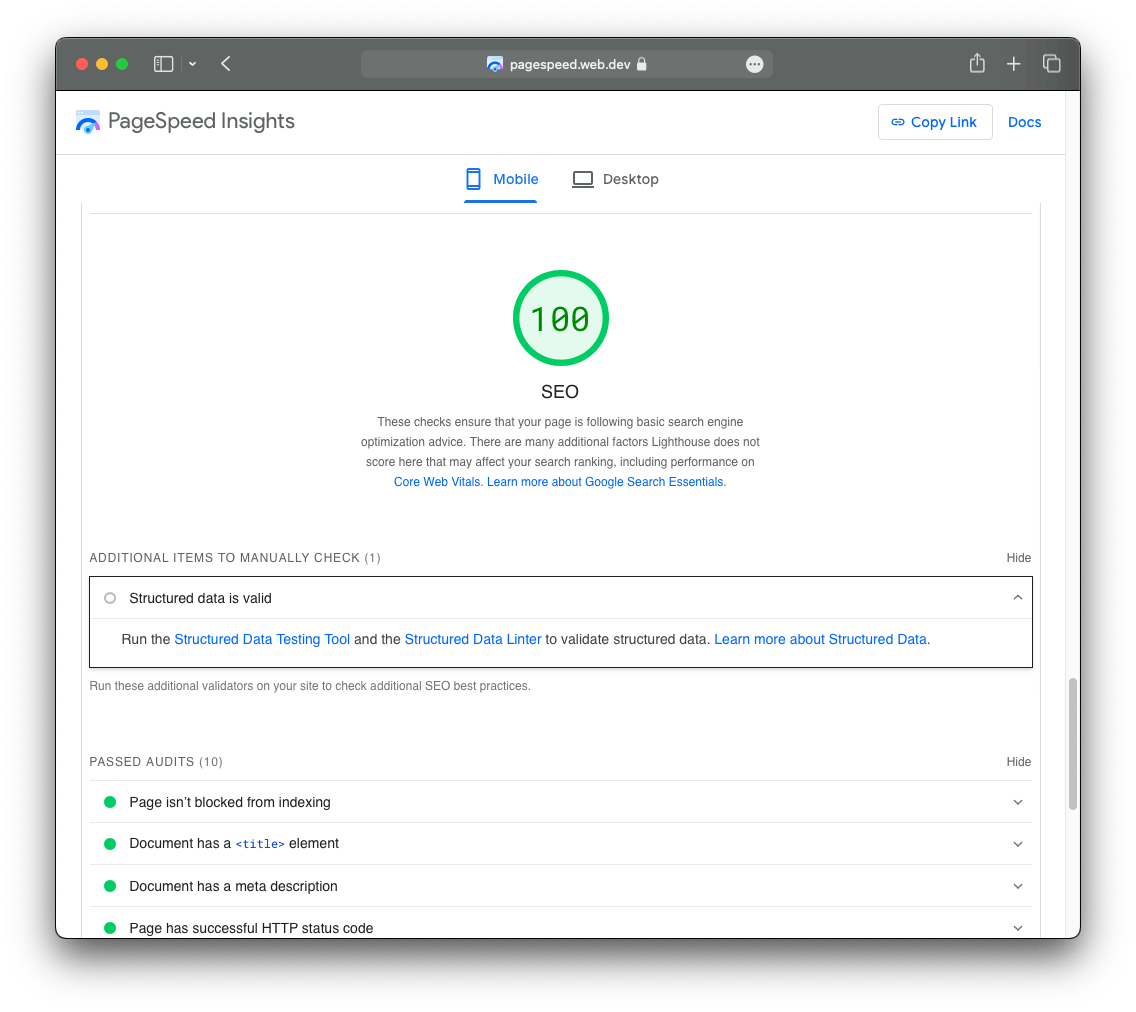Collapse the Structured data is valid item

click(x=1017, y=598)
